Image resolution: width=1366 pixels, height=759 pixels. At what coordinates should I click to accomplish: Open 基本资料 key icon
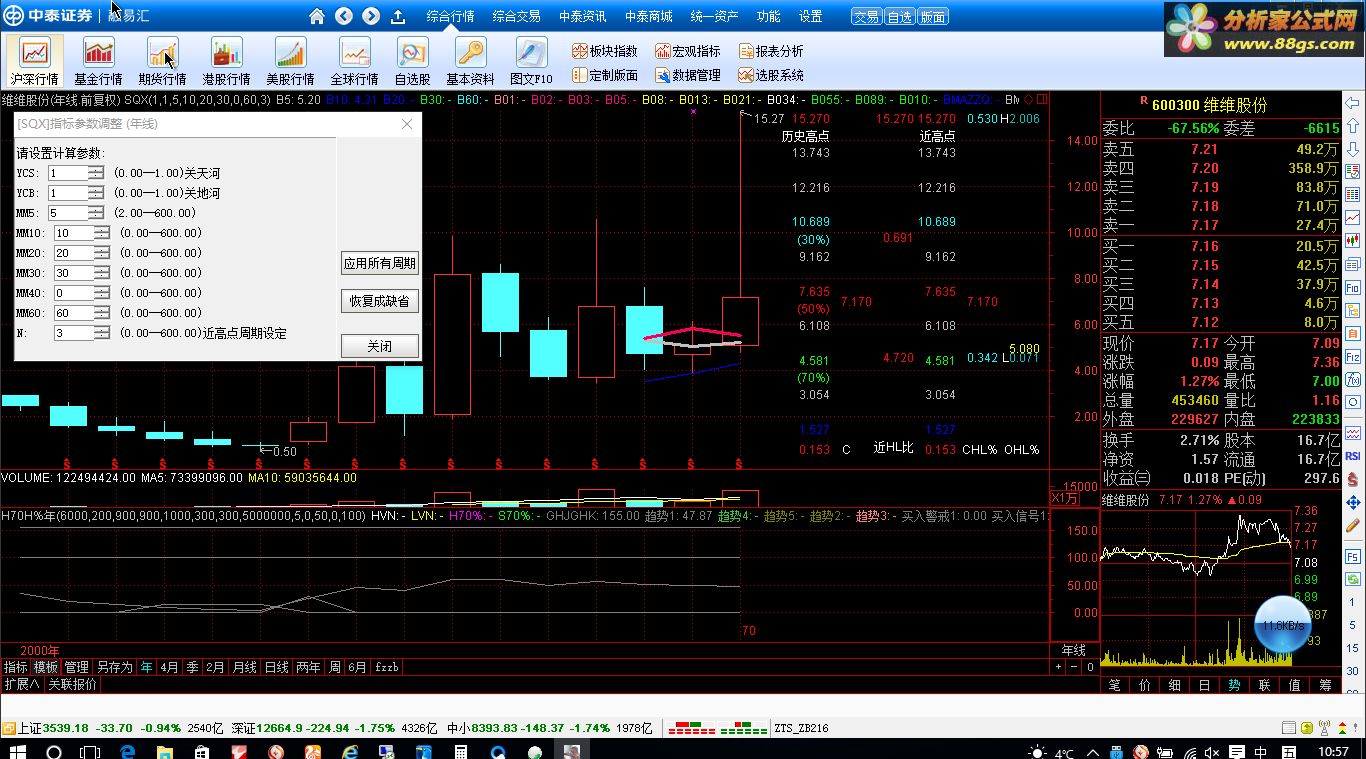(x=470, y=60)
